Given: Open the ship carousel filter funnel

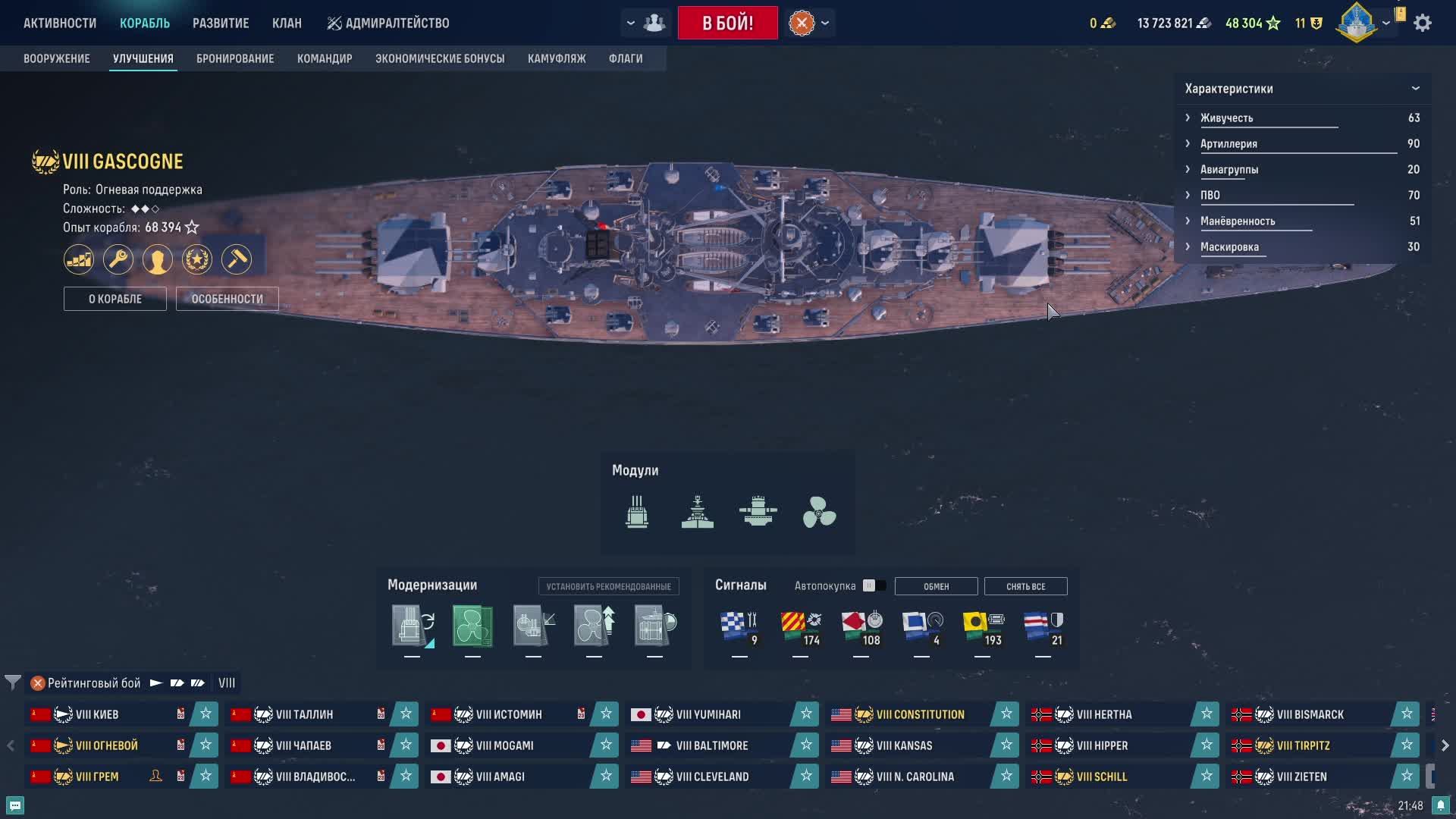Looking at the screenshot, I should point(12,682).
